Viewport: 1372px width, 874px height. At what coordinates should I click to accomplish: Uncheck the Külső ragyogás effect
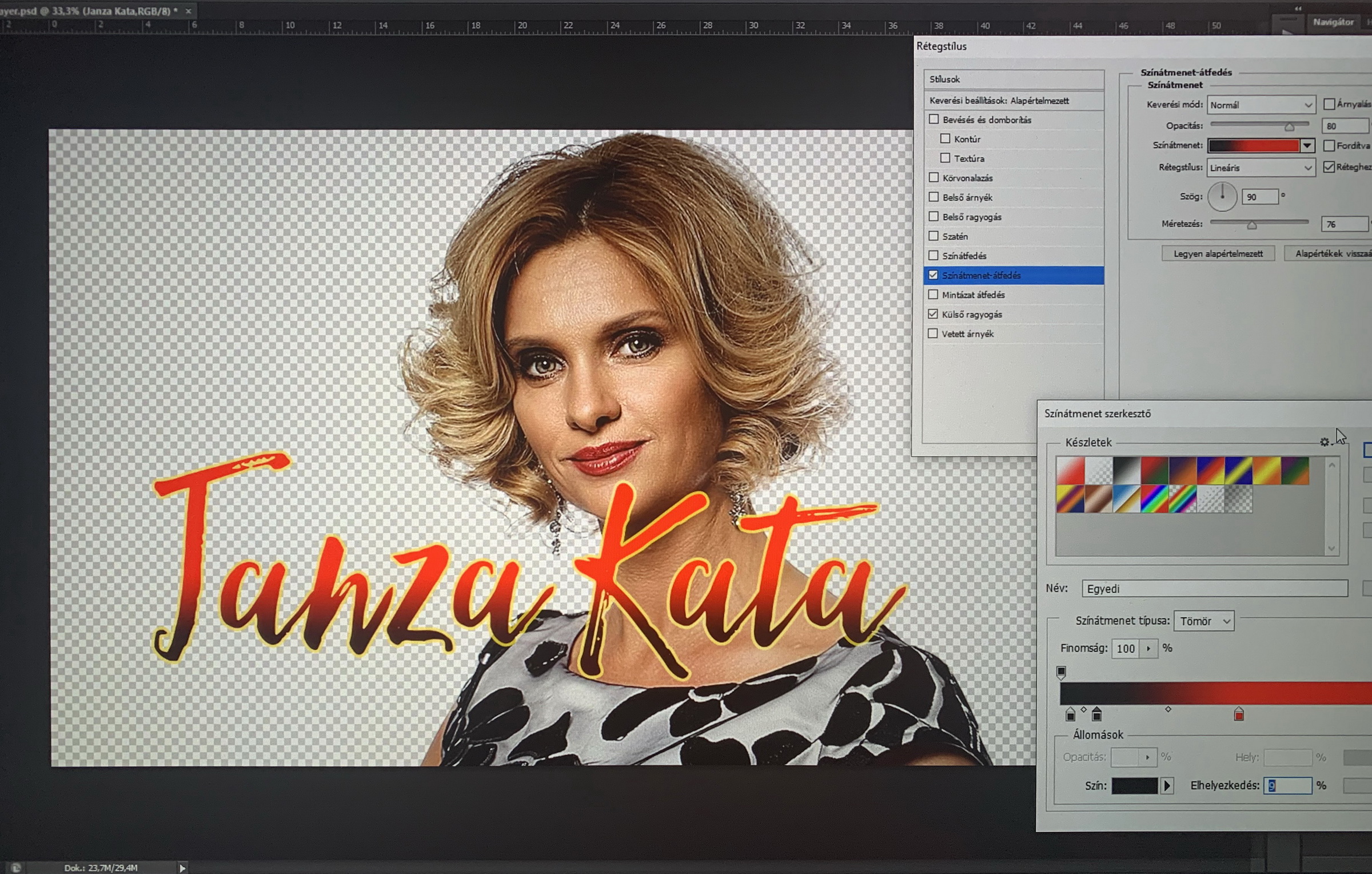[x=934, y=314]
